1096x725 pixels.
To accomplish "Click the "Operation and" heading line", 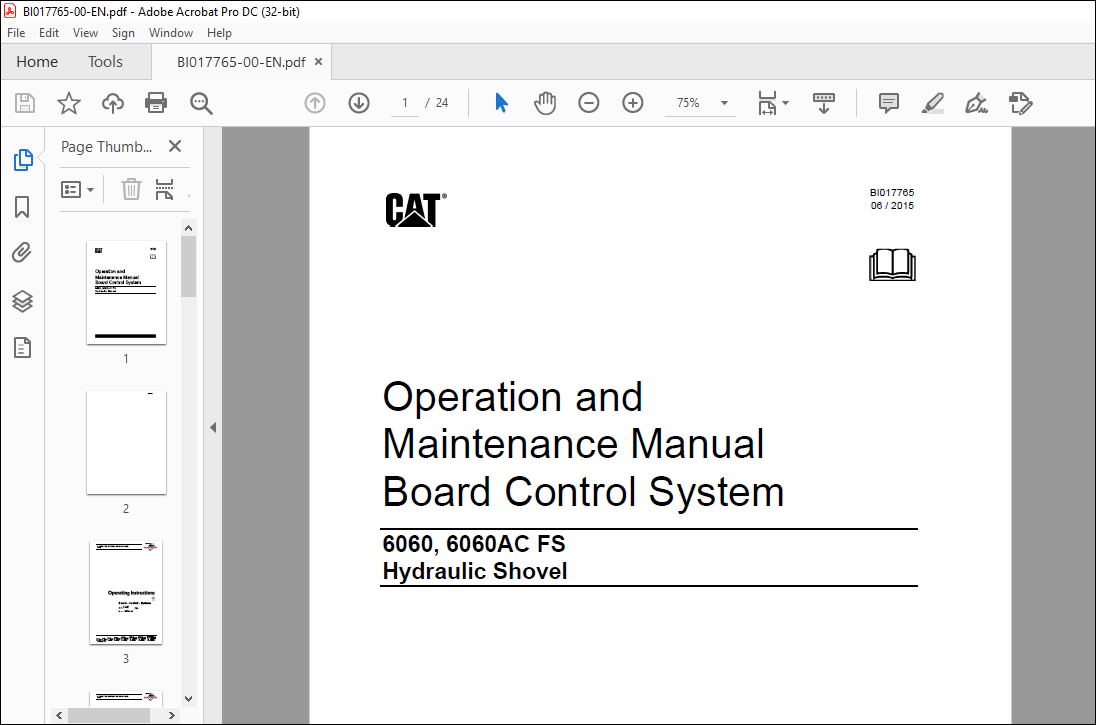I will click(512, 397).
